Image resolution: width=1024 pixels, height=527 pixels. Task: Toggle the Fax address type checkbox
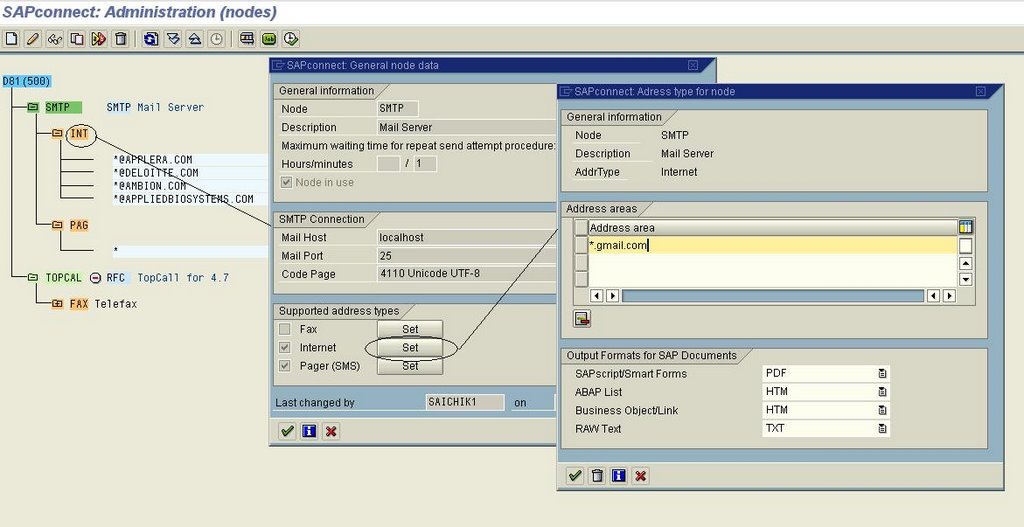[x=285, y=329]
